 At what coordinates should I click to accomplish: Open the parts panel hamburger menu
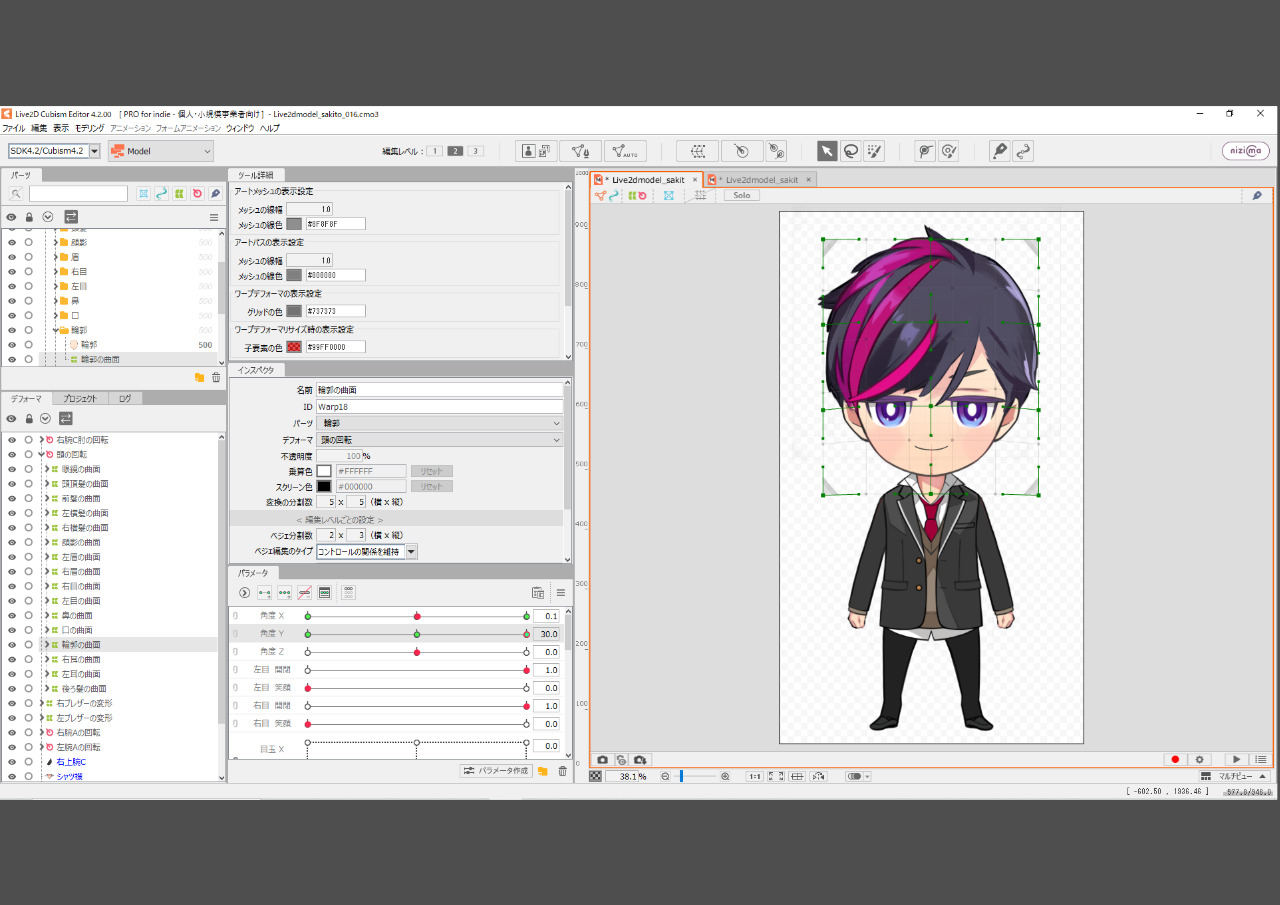pos(213,217)
